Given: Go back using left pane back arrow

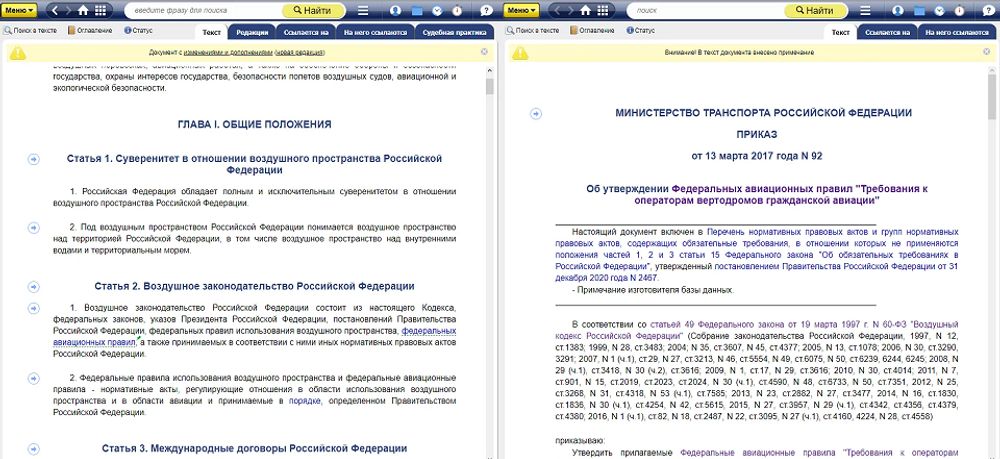Looking at the screenshot, I should pos(53,10).
